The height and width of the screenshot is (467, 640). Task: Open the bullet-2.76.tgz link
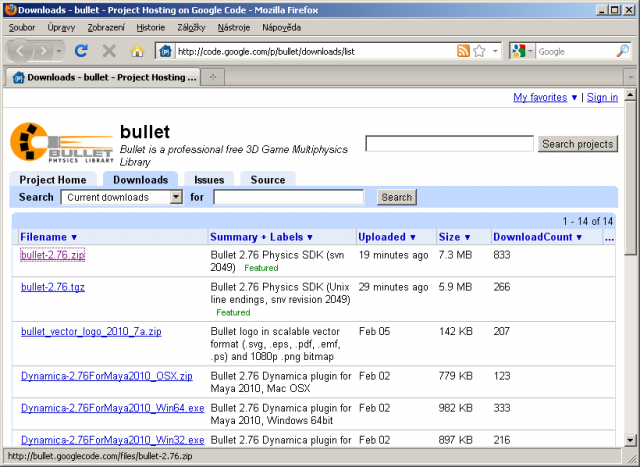pos(53,287)
